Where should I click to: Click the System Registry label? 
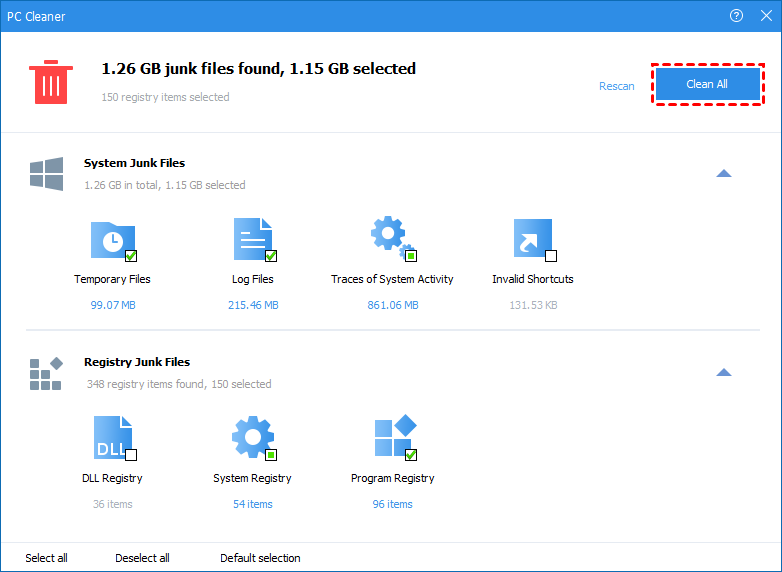coord(252,478)
